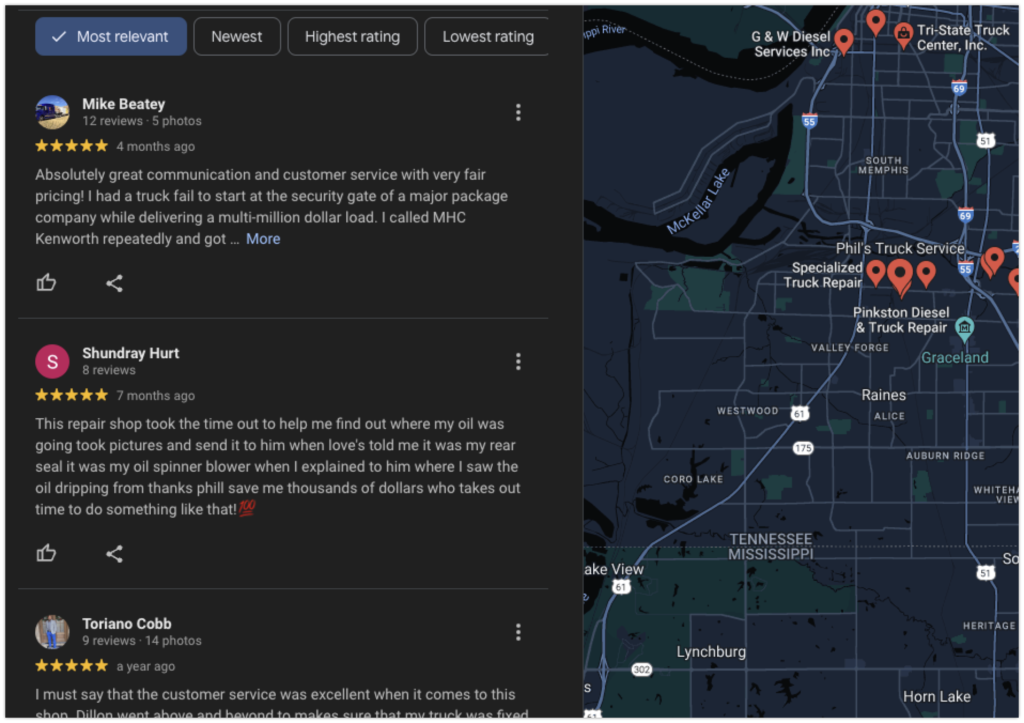Click Toriano Cobb's five-star rating
Screen dimensions: 1024x723
click(71, 666)
